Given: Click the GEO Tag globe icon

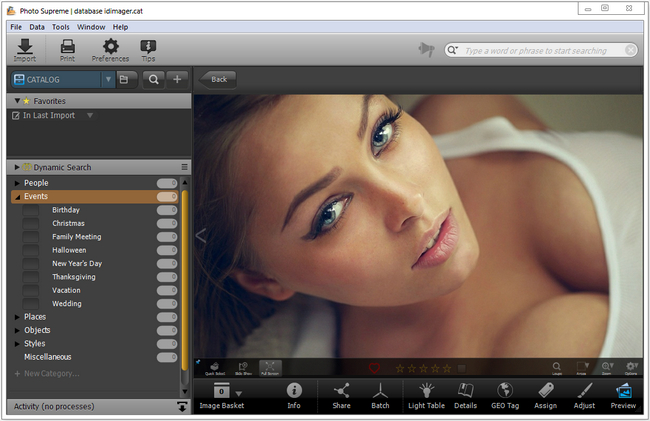Looking at the screenshot, I should (505, 396).
